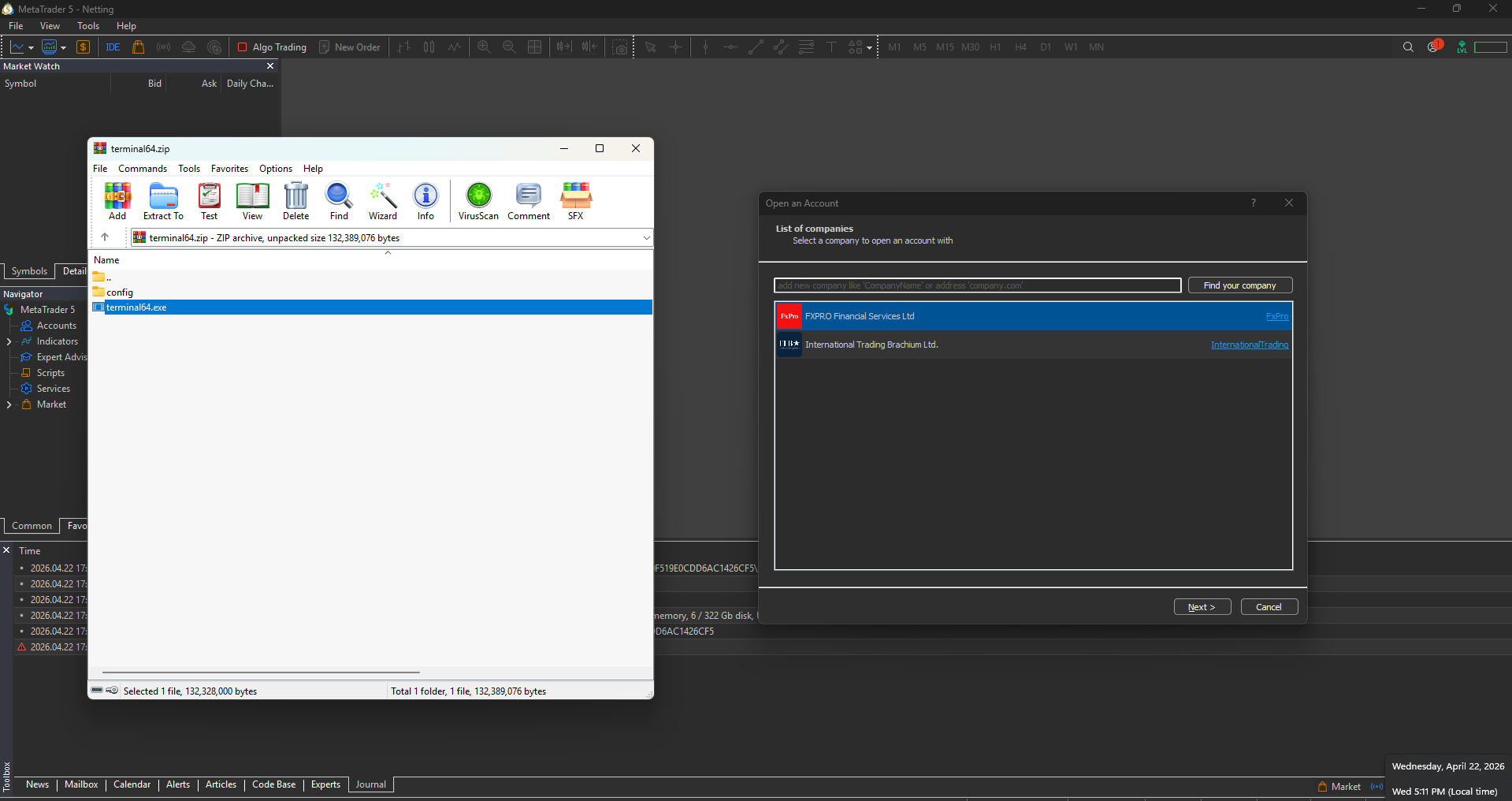Go up one folder in terminal64.zip
Image resolution: width=1512 pixels, height=801 pixels.
[x=104, y=237]
